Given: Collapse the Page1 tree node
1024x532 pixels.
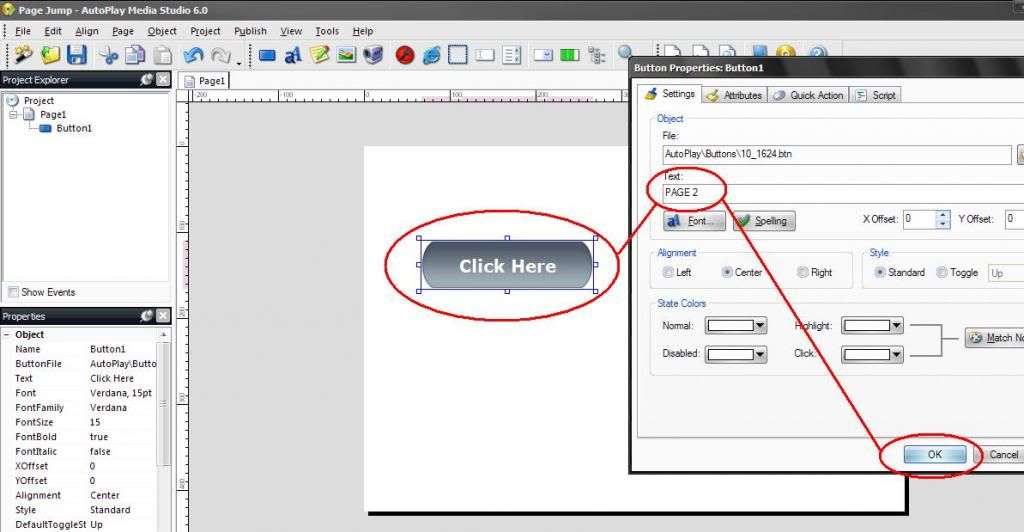Looking at the screenshot, I should (x=14, y=115).
